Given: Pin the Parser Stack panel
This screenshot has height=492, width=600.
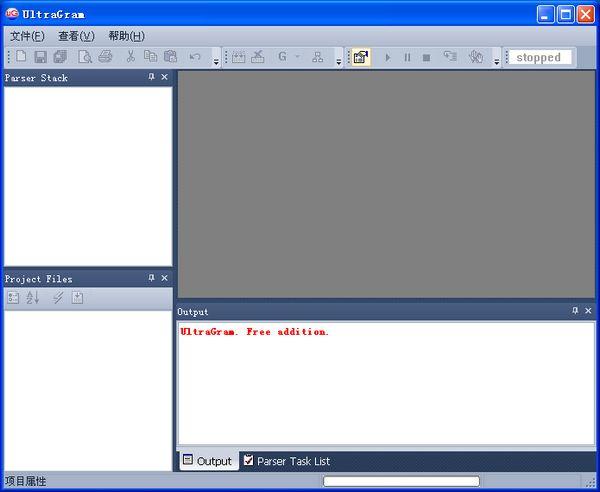Looking at the screenshot, I should (x=152, y=77).
